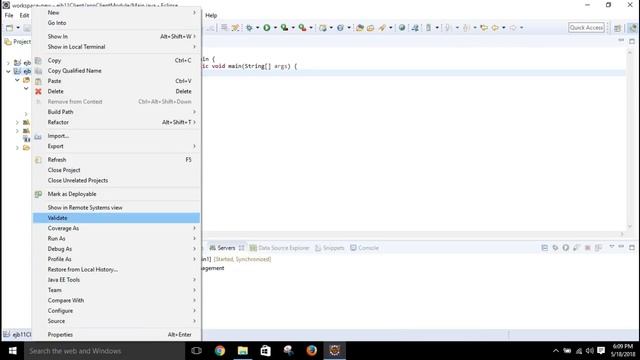The image size is (640, 360).
Task: Maximize the editor area panel
Action: point(632,41)
